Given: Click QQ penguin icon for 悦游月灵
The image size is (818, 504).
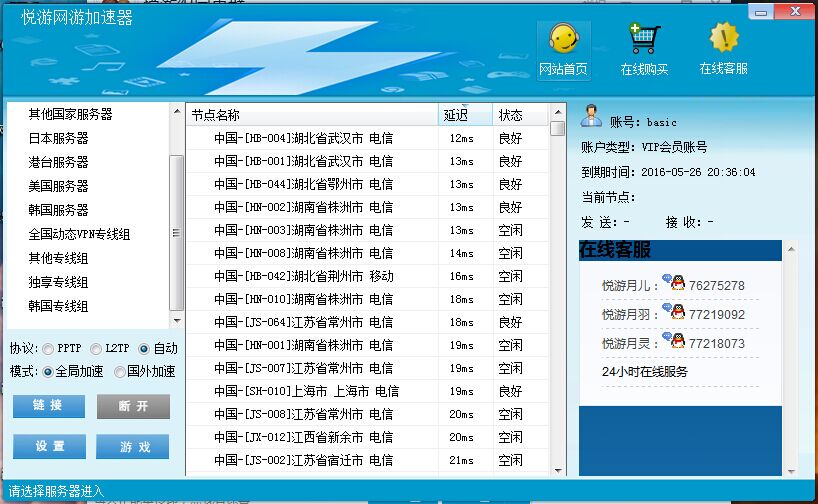Looking at the screenshot, I should pos(678,342).
